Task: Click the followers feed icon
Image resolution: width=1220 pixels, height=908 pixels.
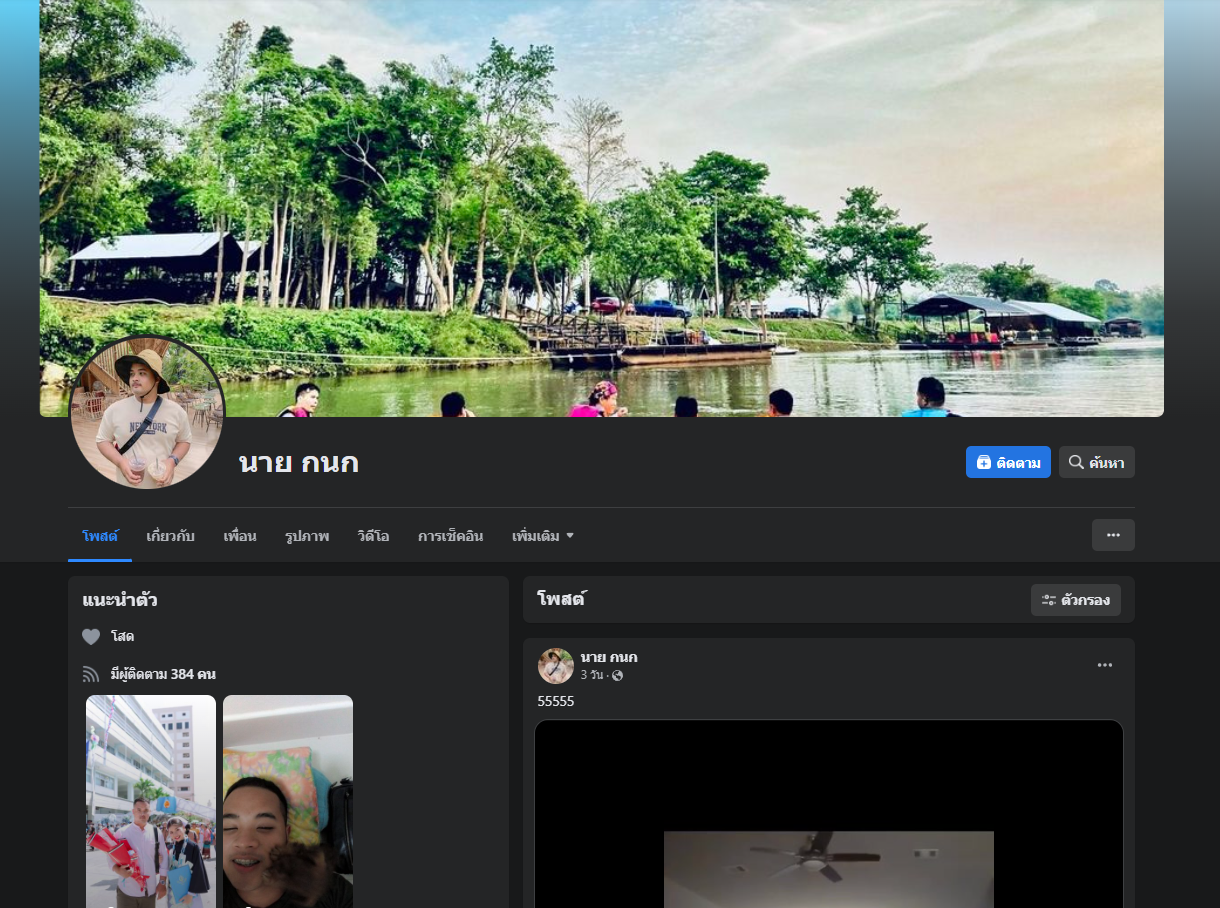Action: click(91, 674)
